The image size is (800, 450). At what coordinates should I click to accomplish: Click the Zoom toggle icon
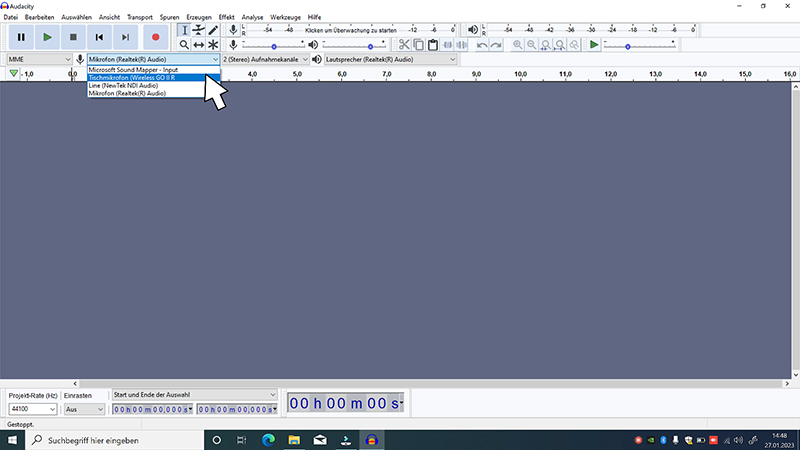pos(574,45)
